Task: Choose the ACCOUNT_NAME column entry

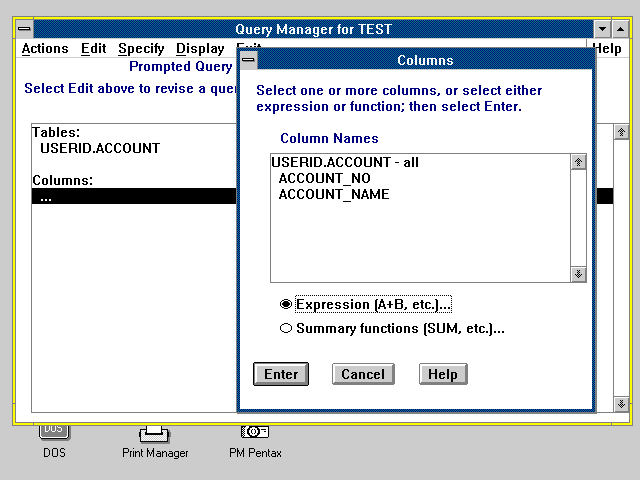Action: point(333,194)
